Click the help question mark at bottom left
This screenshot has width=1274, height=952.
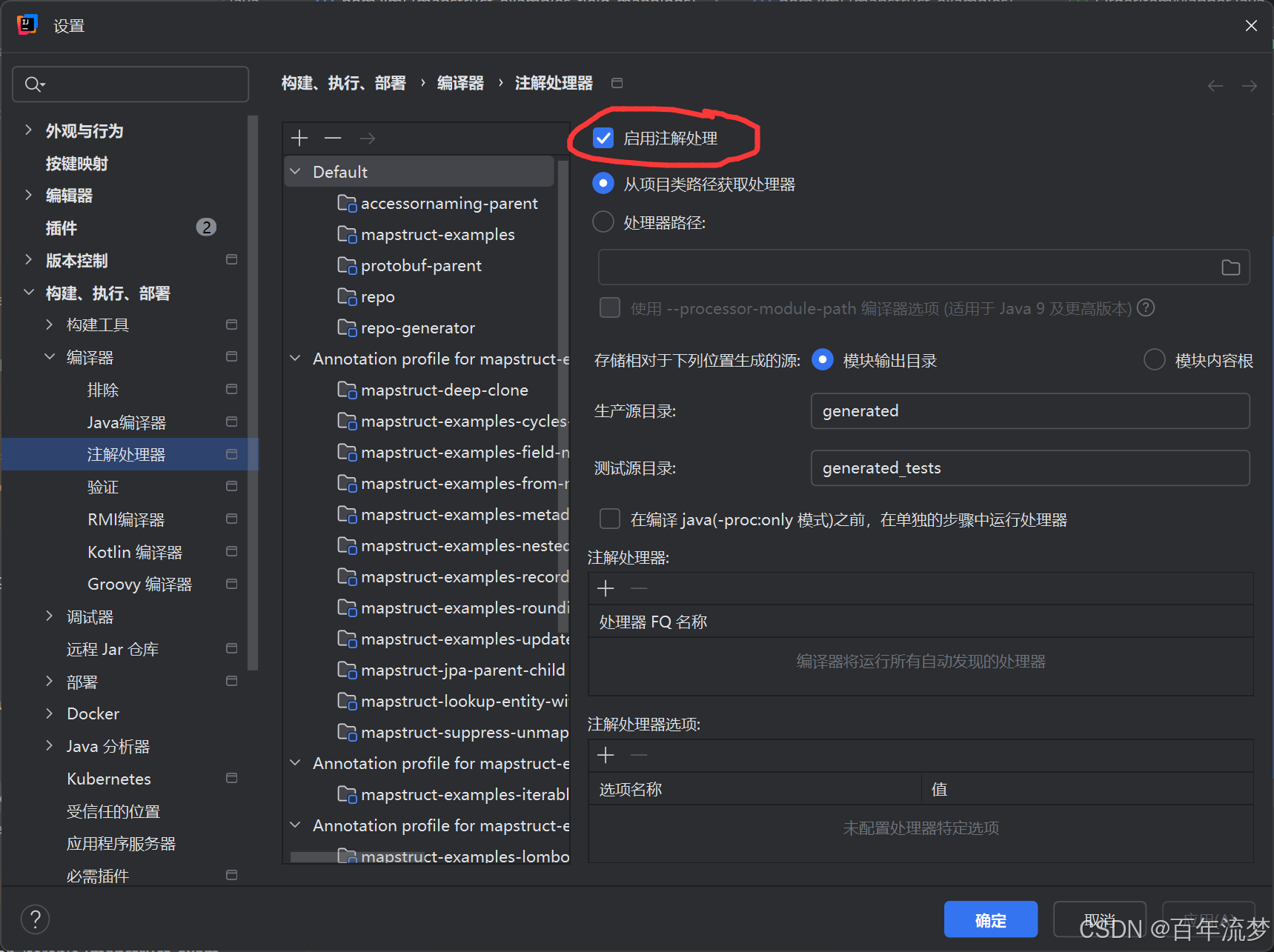(35, 919)
